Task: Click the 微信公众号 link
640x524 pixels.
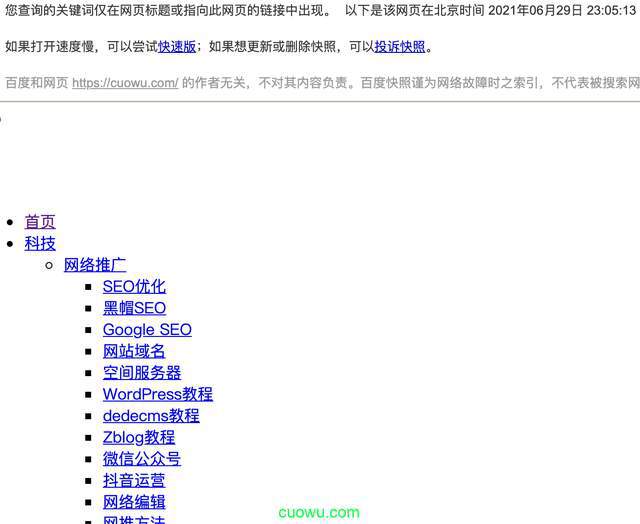Action: tap(142, 459)
